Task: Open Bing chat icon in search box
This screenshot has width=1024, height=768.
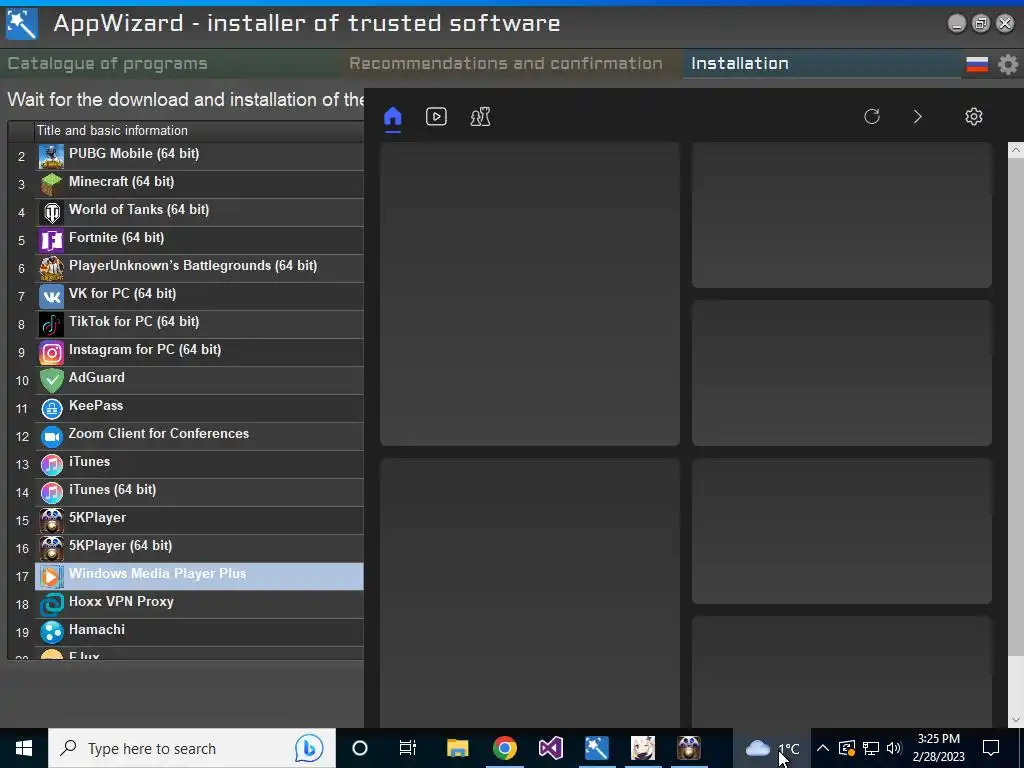Action: [x=309, y=748]
